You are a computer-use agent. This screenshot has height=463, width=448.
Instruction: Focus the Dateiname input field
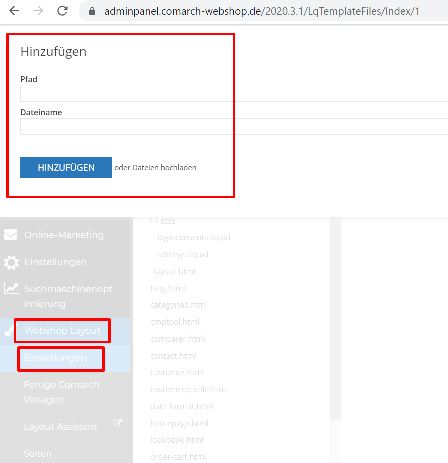(x=234, y=127)
